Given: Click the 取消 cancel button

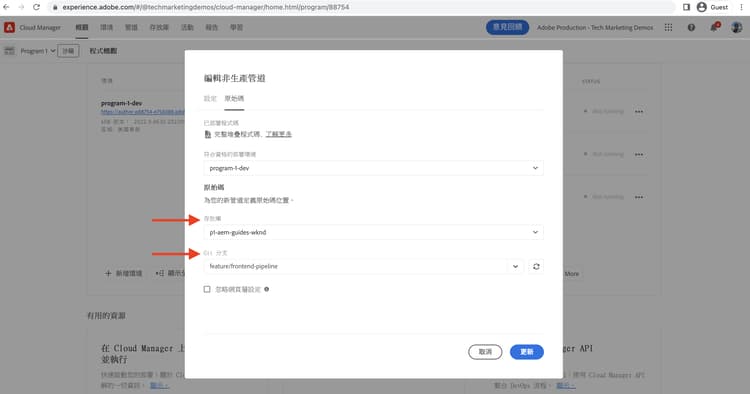Looking at the screenshot, I should tap(485, 352).
